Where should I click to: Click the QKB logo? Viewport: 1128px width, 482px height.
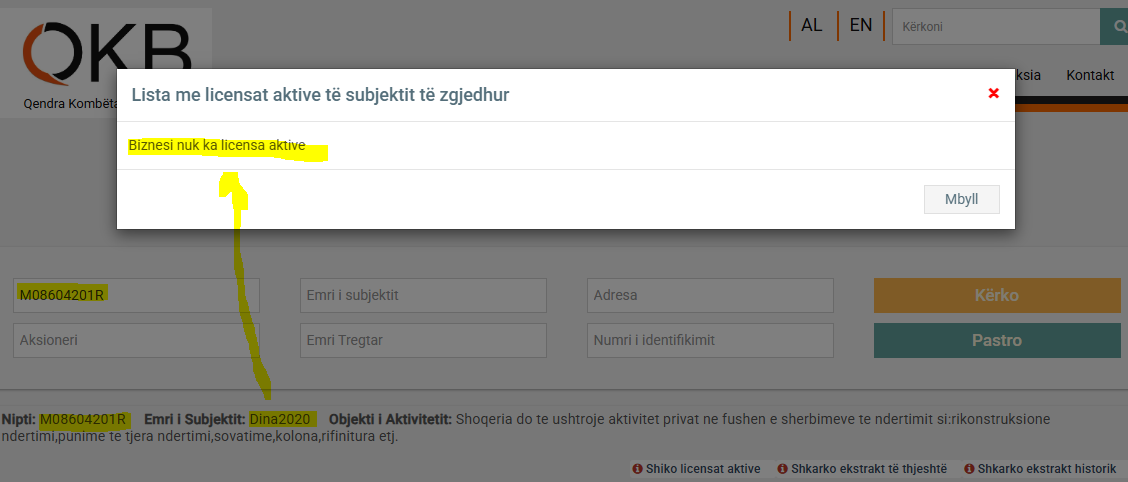pyautogui.click(x=107, y=57)
